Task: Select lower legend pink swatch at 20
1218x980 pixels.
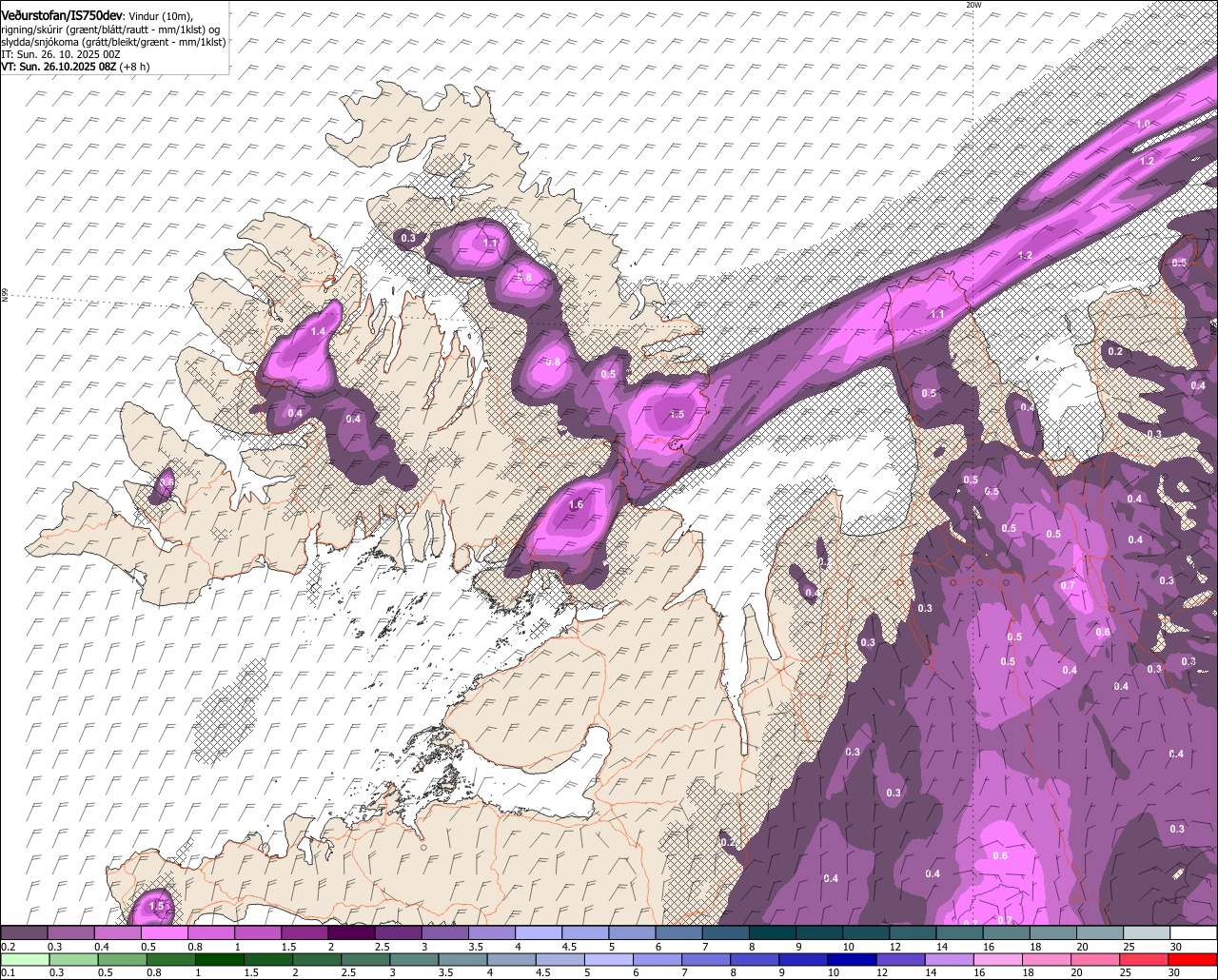Action: pos(1096,959)
